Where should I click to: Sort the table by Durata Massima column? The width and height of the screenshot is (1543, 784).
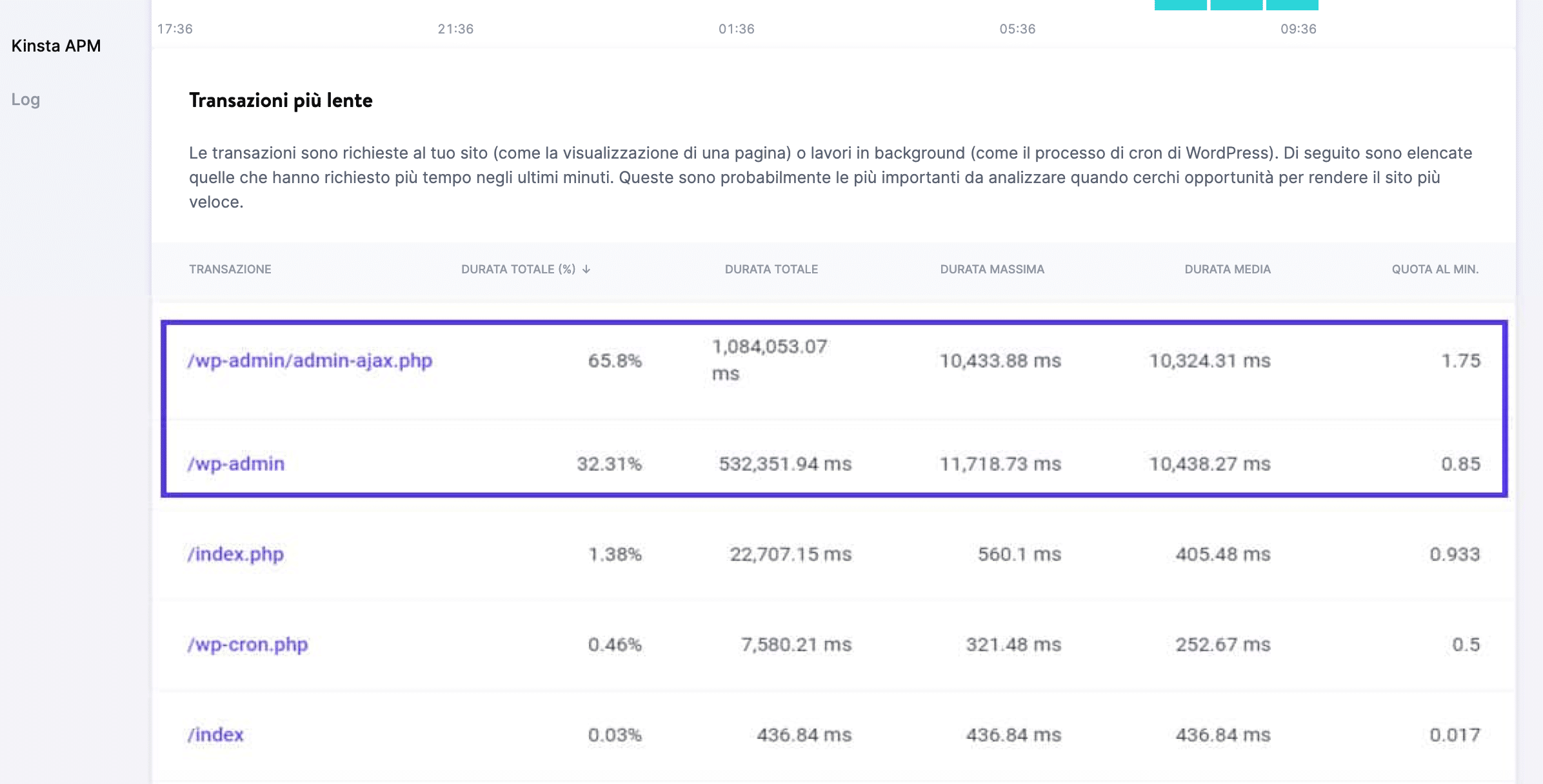tap(993, 269)
